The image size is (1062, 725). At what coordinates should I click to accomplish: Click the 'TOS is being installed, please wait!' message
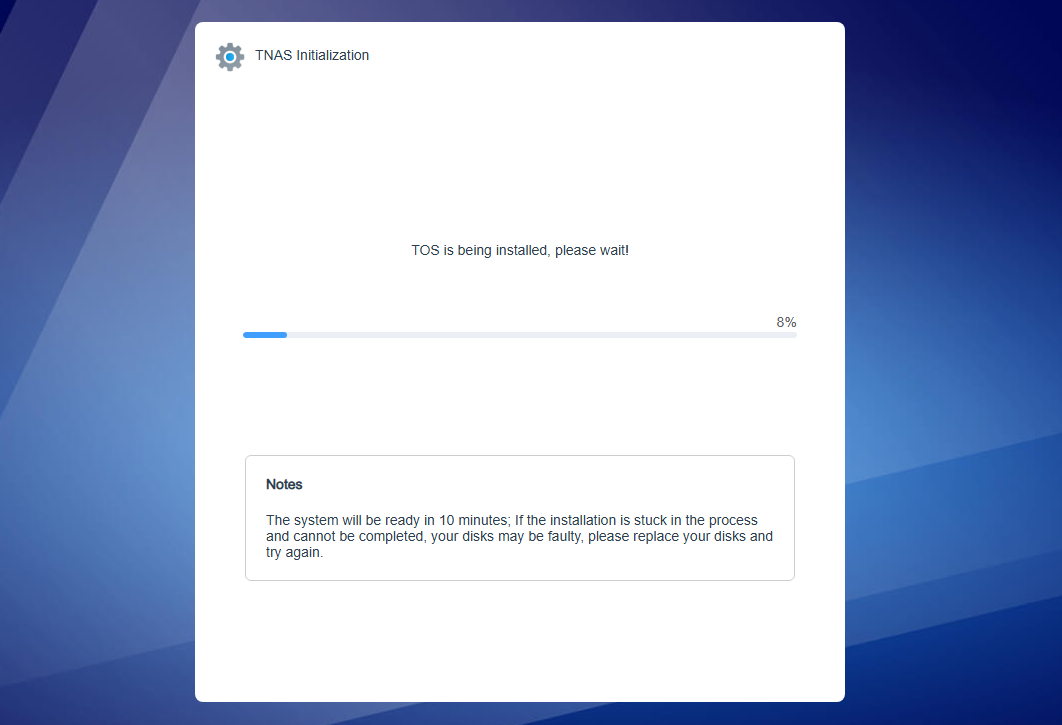click(x=519, y=250)
